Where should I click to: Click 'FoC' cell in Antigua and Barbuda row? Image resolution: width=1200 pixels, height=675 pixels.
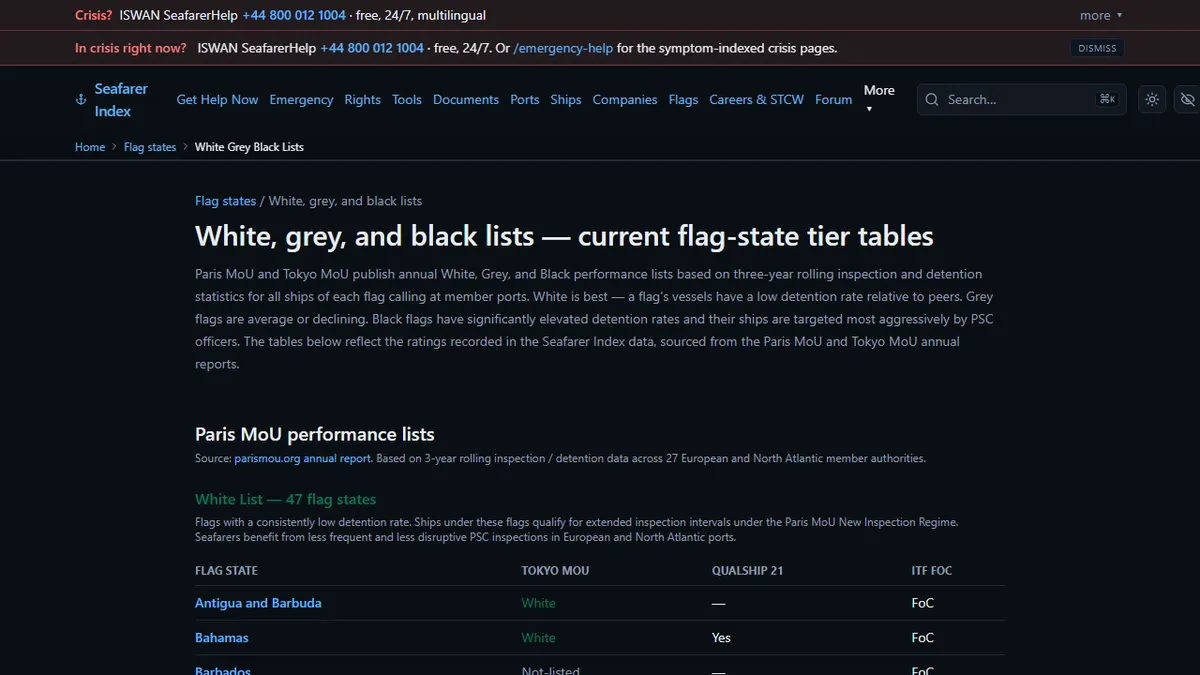(922, 603)
